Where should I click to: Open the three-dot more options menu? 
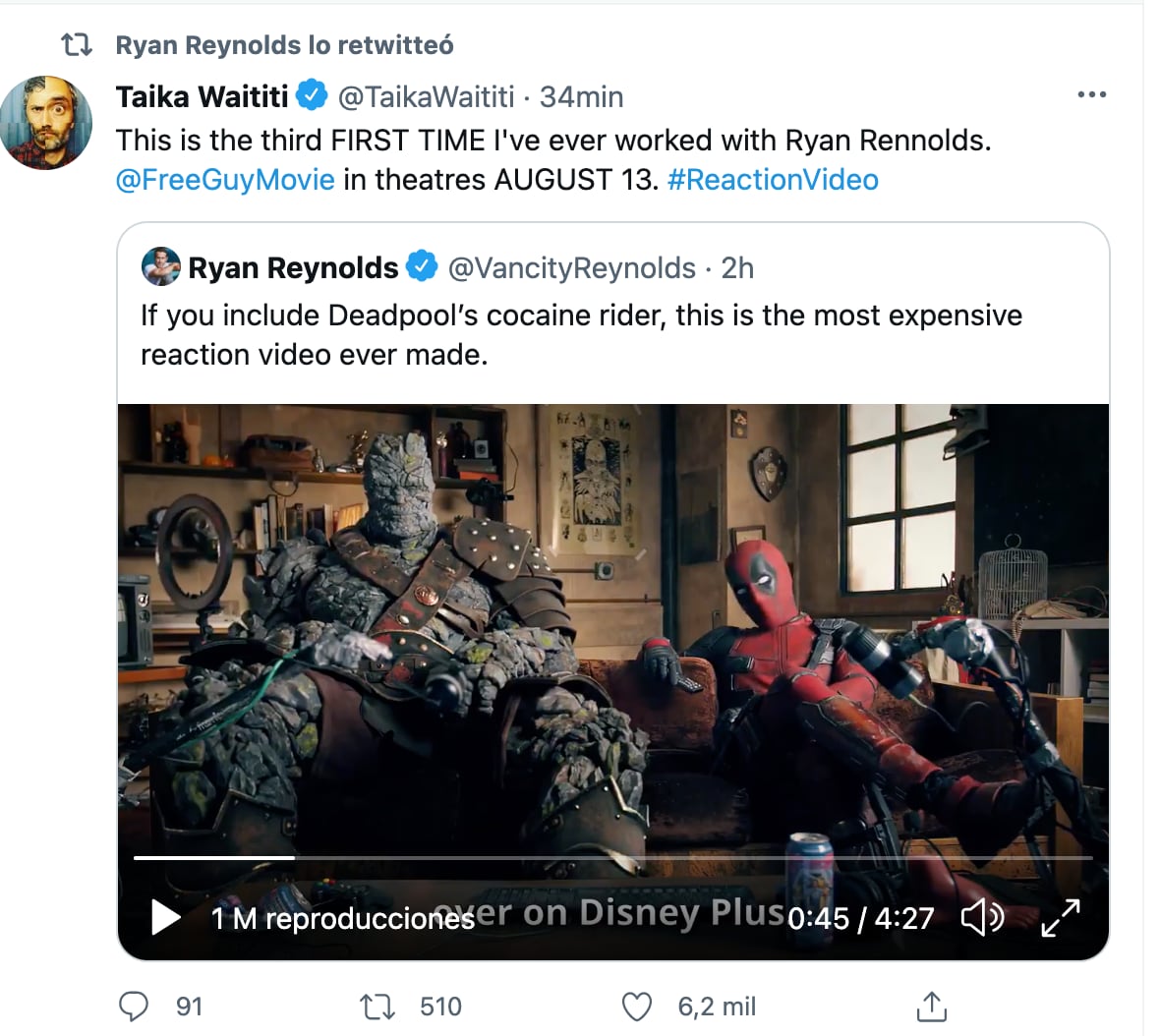pyautogui.click(x=1092, y=95)
